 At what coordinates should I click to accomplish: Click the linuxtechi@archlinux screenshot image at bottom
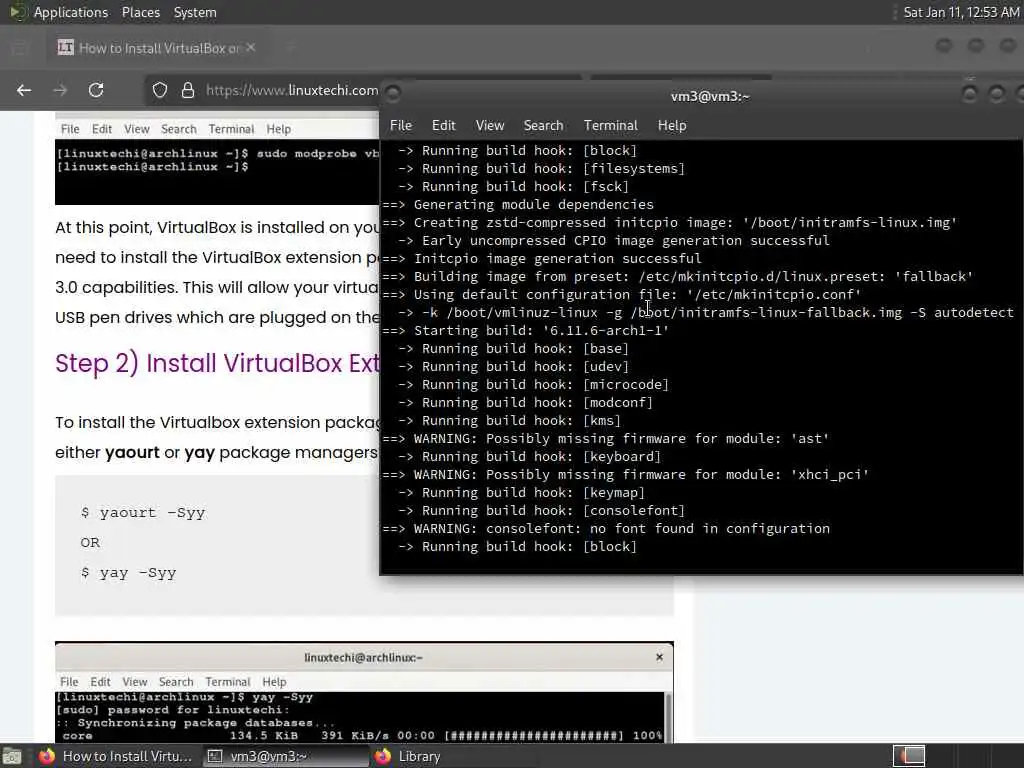(364, 692)
